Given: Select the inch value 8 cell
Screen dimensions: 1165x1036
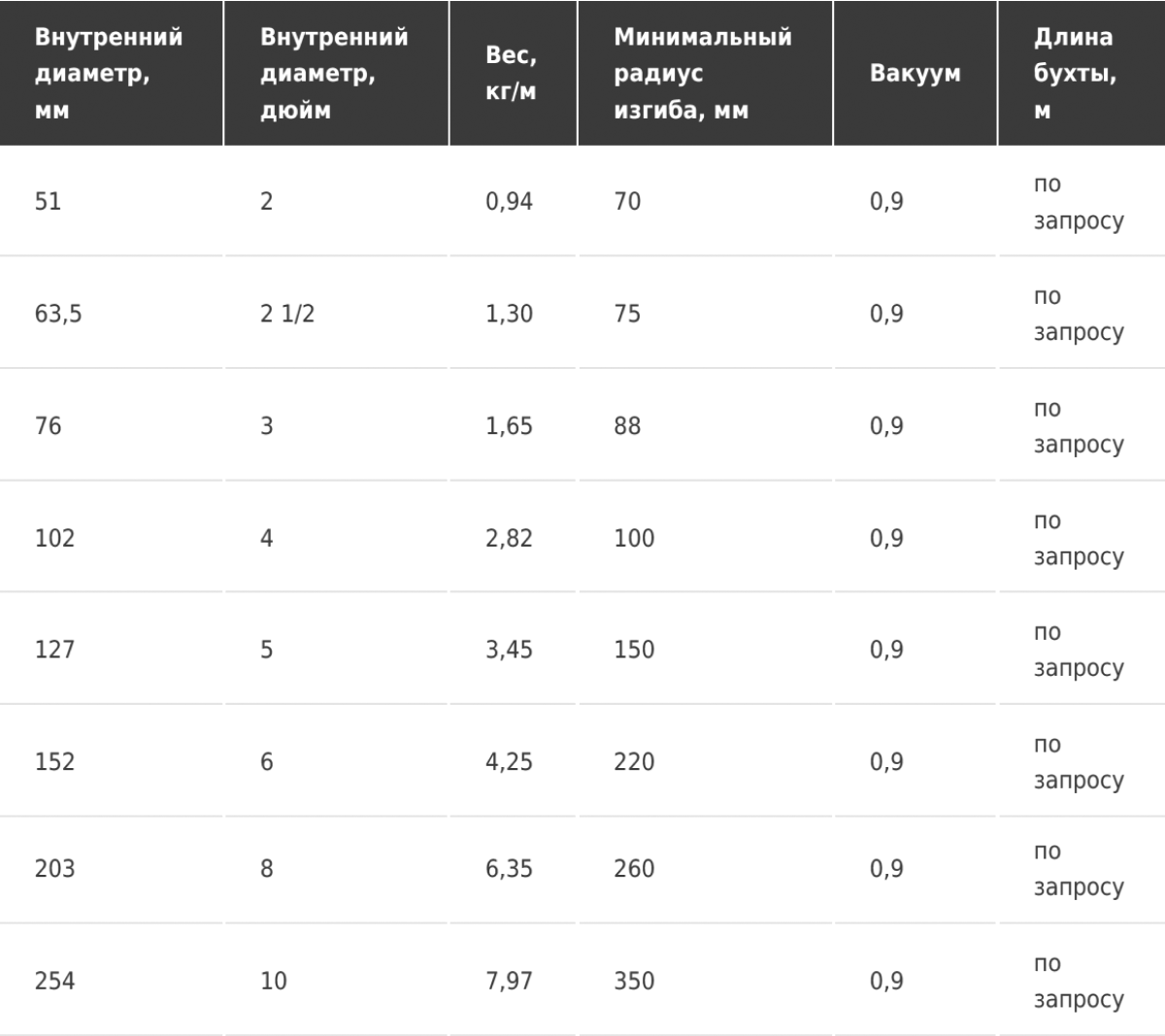Looking at the screenshot, I should pyautogui.click(x=336, y=868).
